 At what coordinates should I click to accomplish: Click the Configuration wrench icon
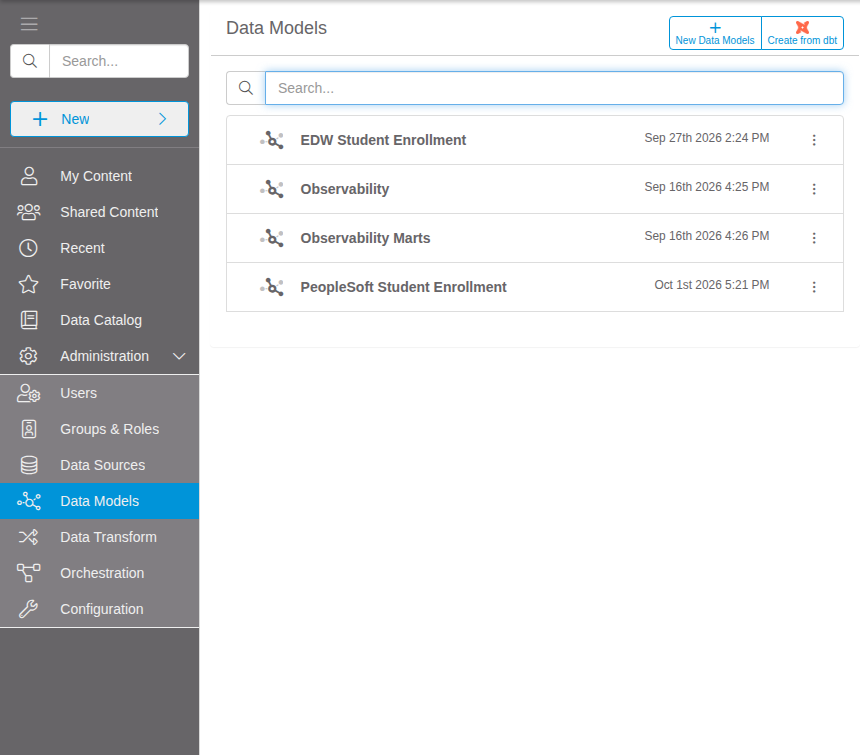[x=29, y=609]
